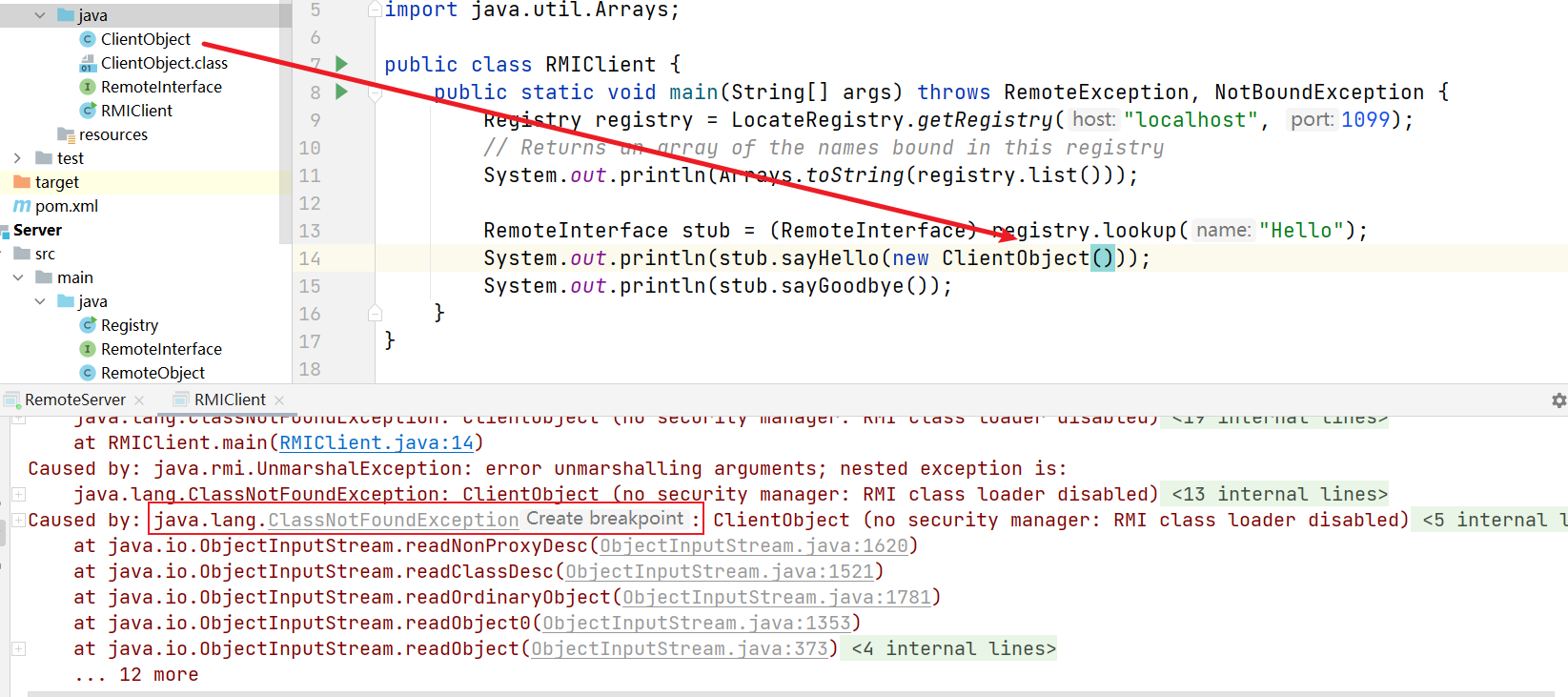Close the RMIClient run tab

click(x=279, y=400)
